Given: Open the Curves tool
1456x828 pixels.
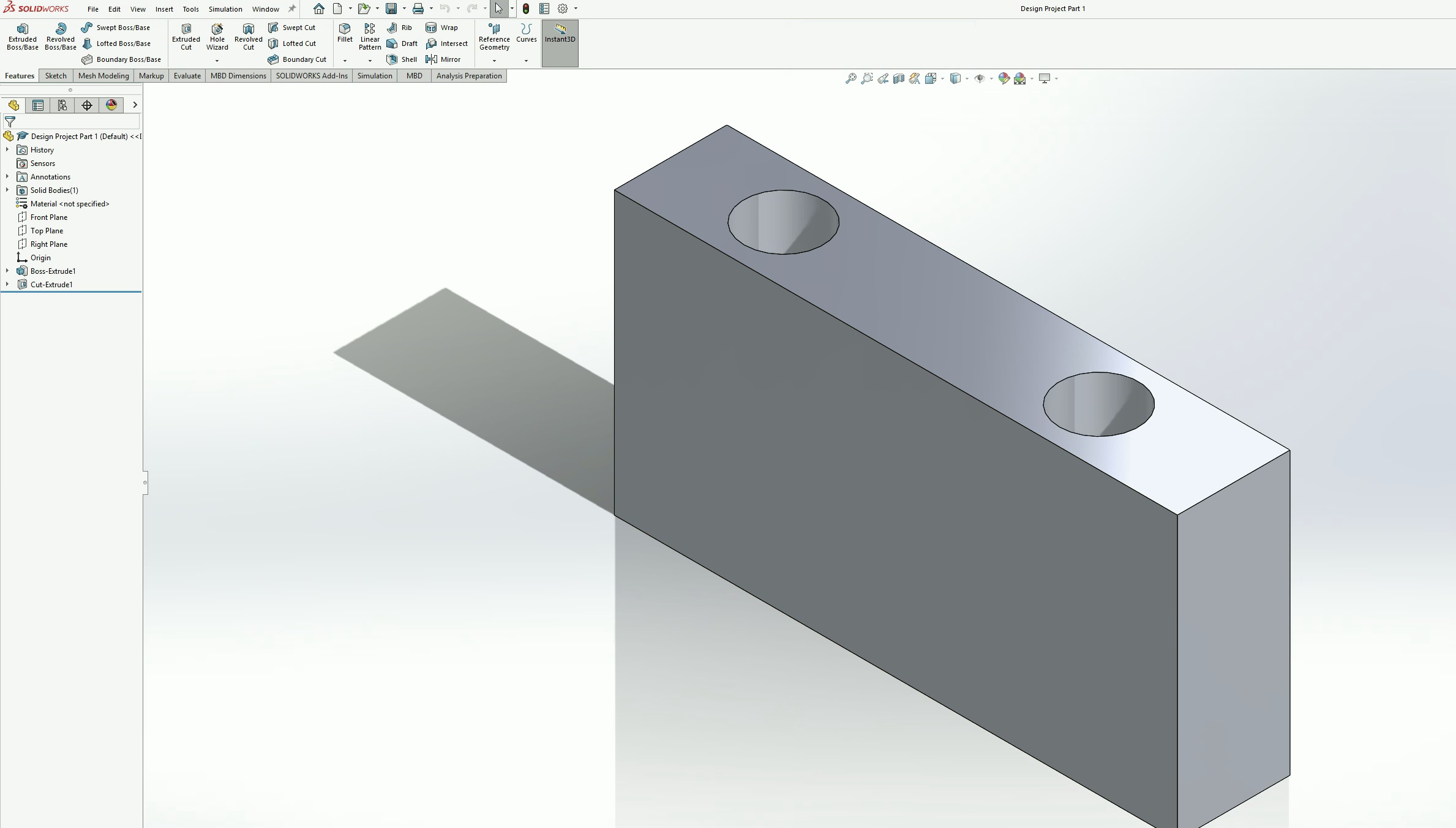Looking at the screenshot, I should tap(526, 33).
